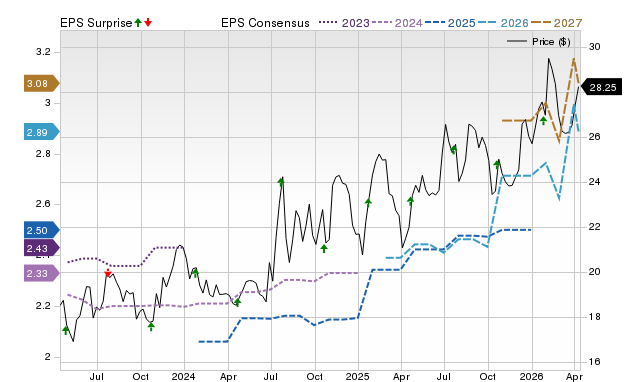Click the 3.08 golden value tag
Screen dimensions: 640x382
42,84
